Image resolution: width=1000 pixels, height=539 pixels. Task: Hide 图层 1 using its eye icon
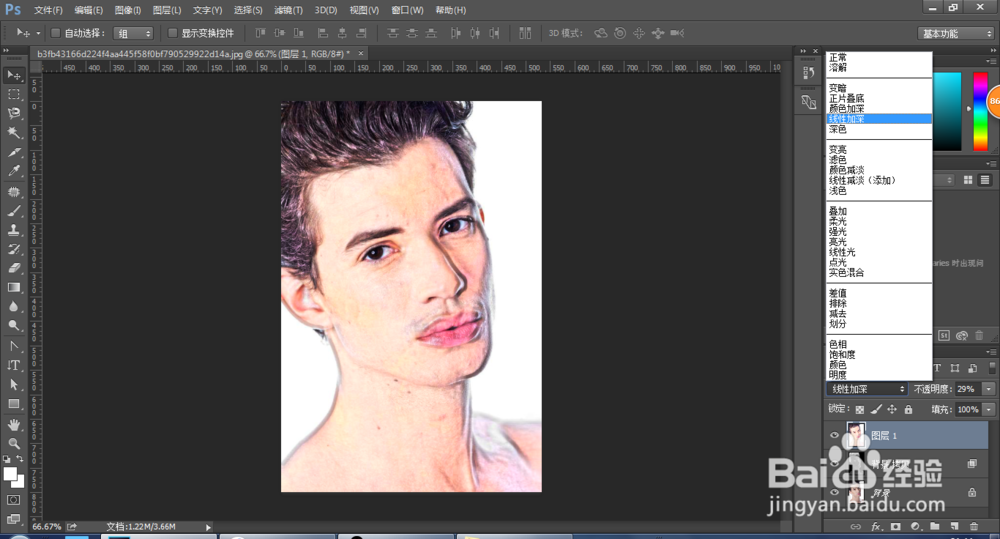pyautogui.click(x=835, y=435)
